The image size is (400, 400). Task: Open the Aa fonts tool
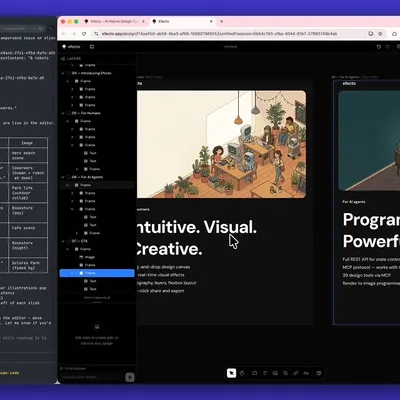pos(306,373)
